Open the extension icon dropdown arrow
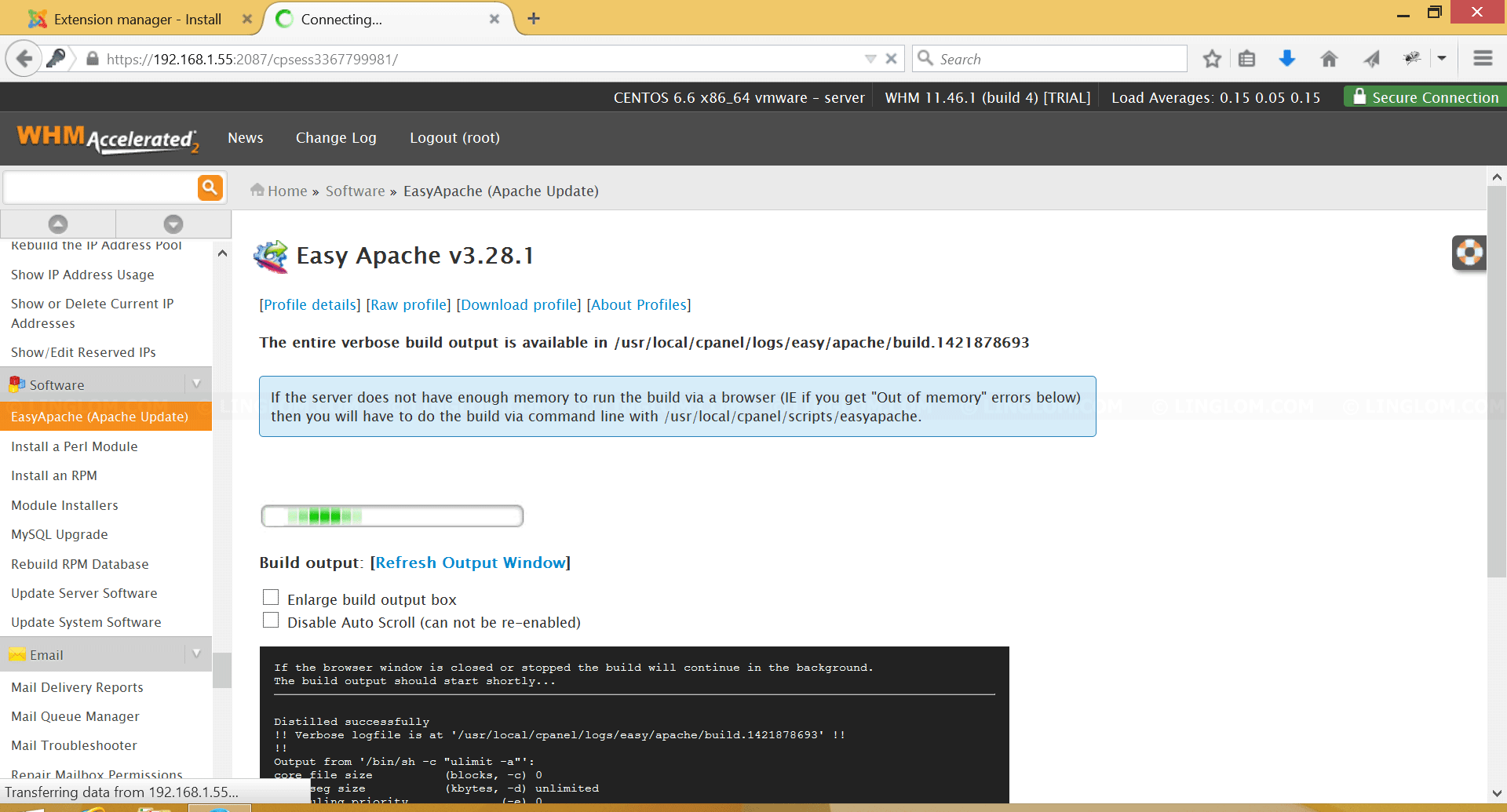This screenshot has width=1507, height=812. (x=1442, y=59)
